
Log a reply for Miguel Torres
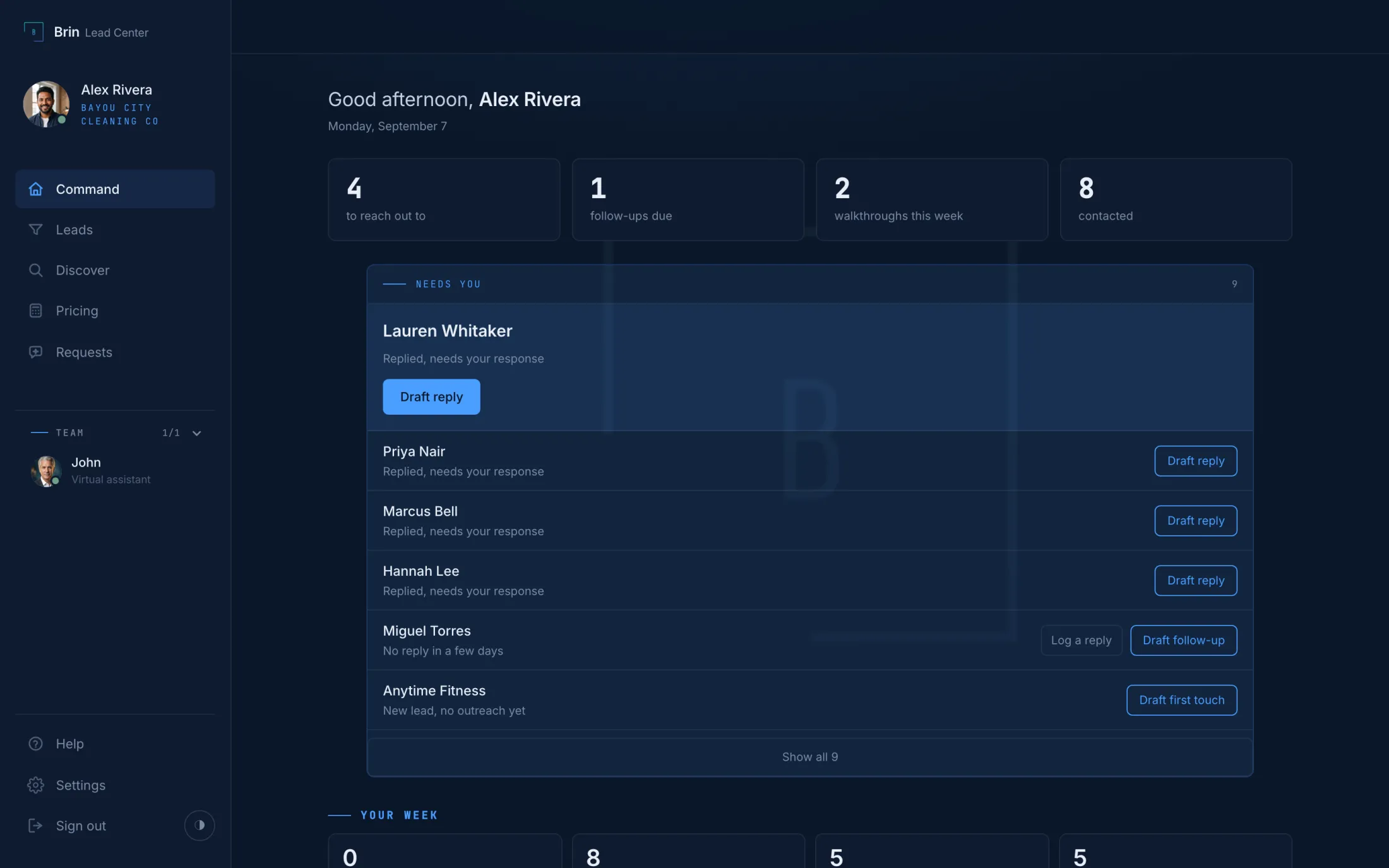1081,640
